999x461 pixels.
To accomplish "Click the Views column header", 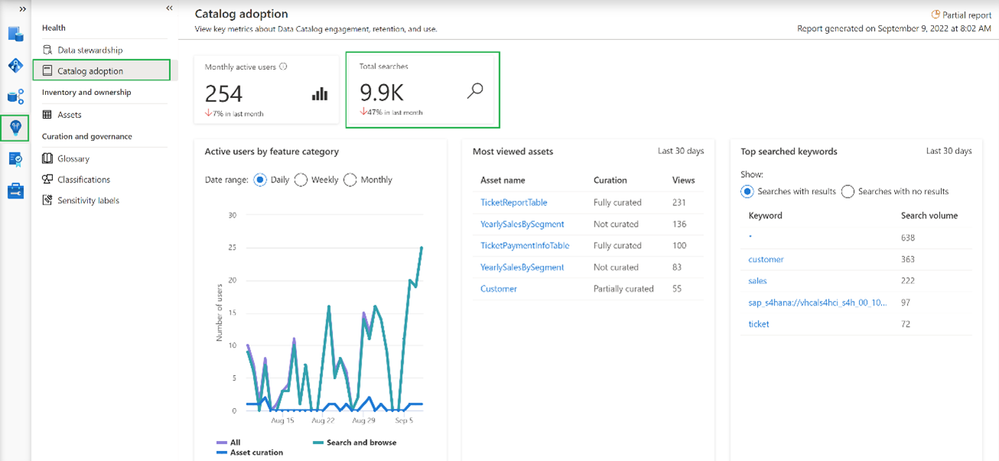I will coord(684,180).
